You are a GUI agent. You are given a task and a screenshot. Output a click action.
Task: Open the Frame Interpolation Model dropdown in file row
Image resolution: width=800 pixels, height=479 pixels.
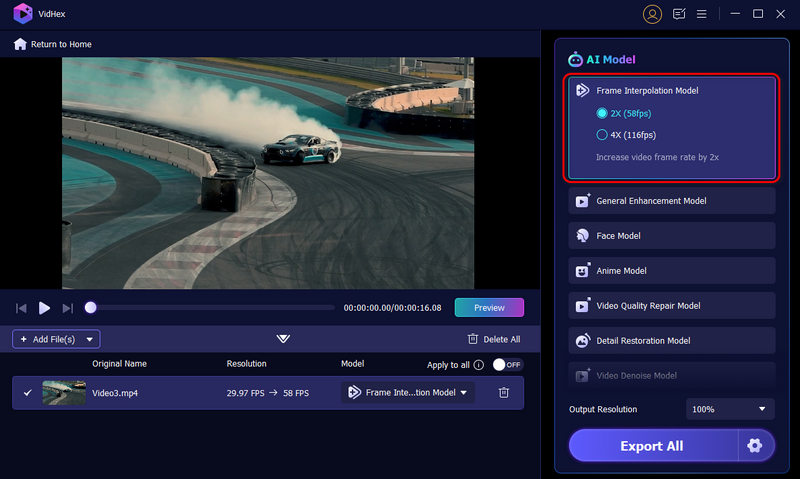point(408,393)
